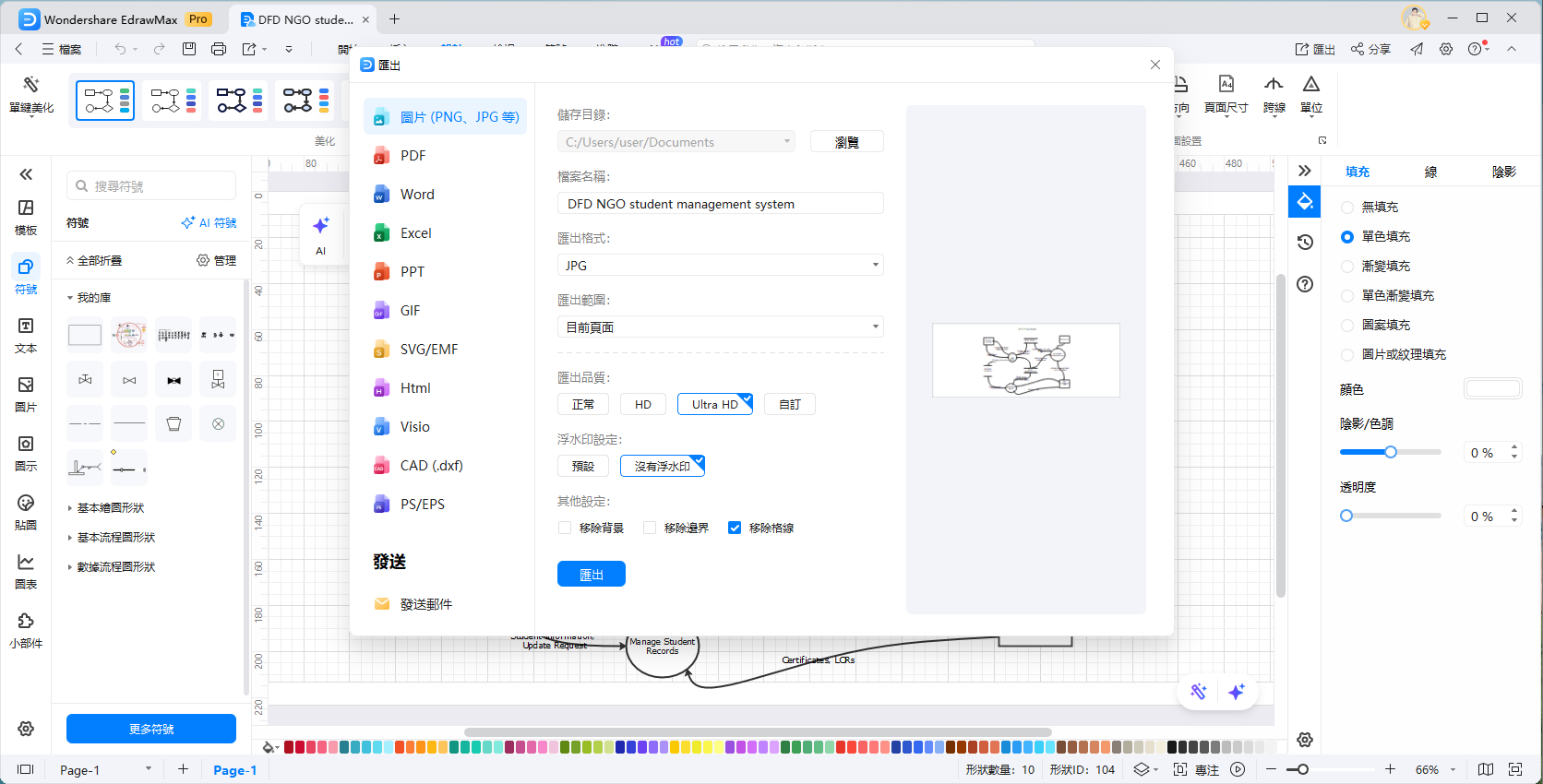Click the AI symbols link
Screen dimensions: 1543x784
pyautogui.click(x=209, y=222)
